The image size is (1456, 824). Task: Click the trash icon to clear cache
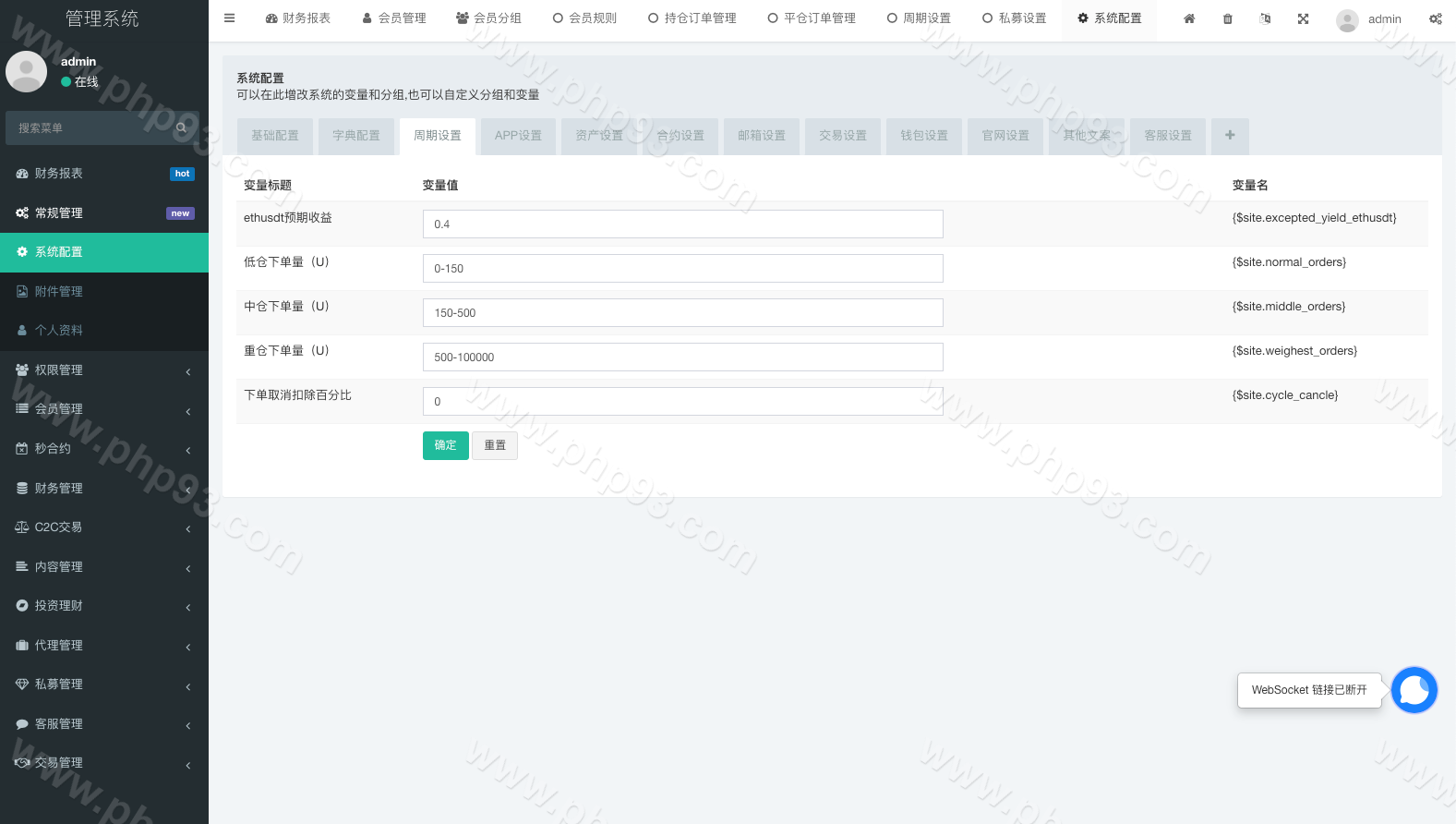[x=1227, y=18]
